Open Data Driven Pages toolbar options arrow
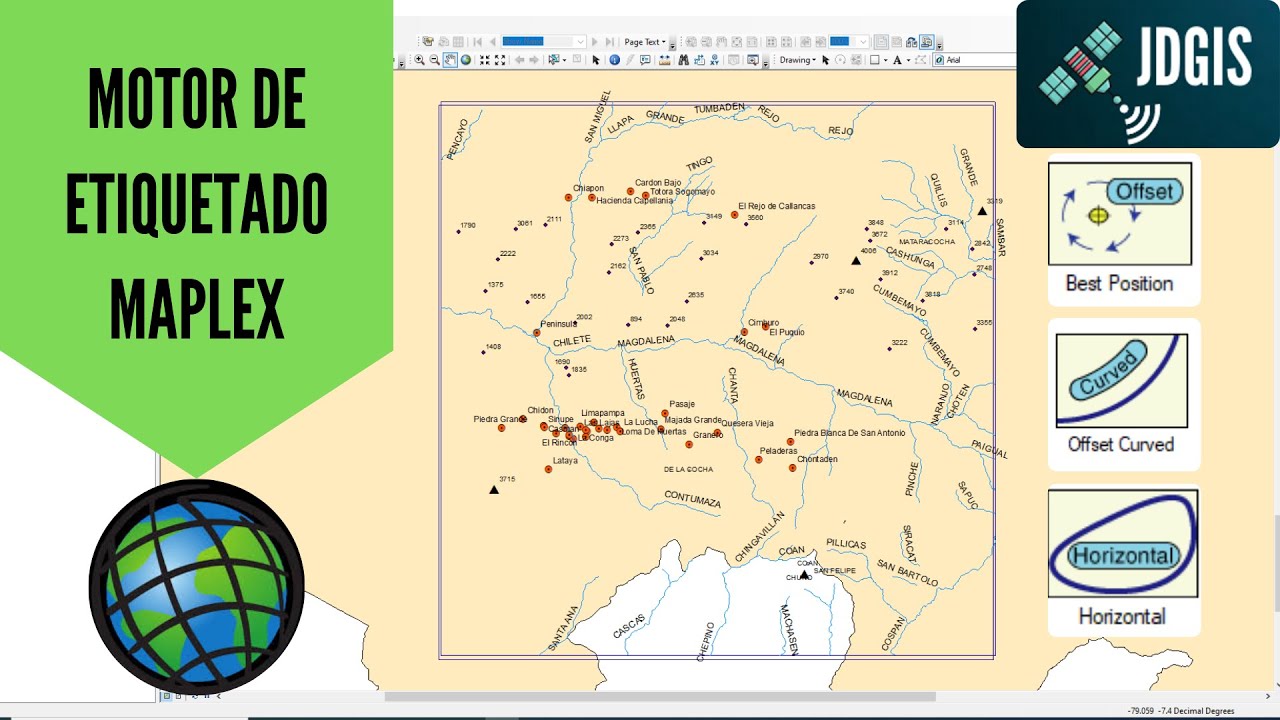Screen dimensions: 1280x720 tap(672, 46)
